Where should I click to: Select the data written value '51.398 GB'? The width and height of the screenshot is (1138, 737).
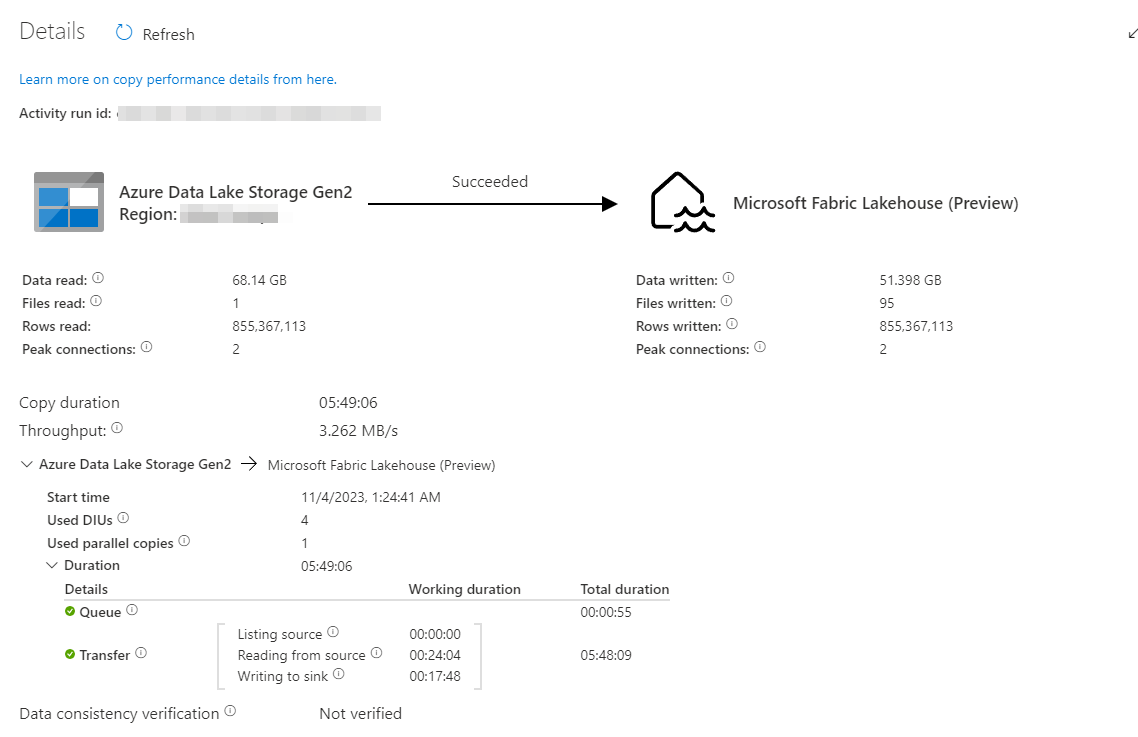(x=910, y=280)
